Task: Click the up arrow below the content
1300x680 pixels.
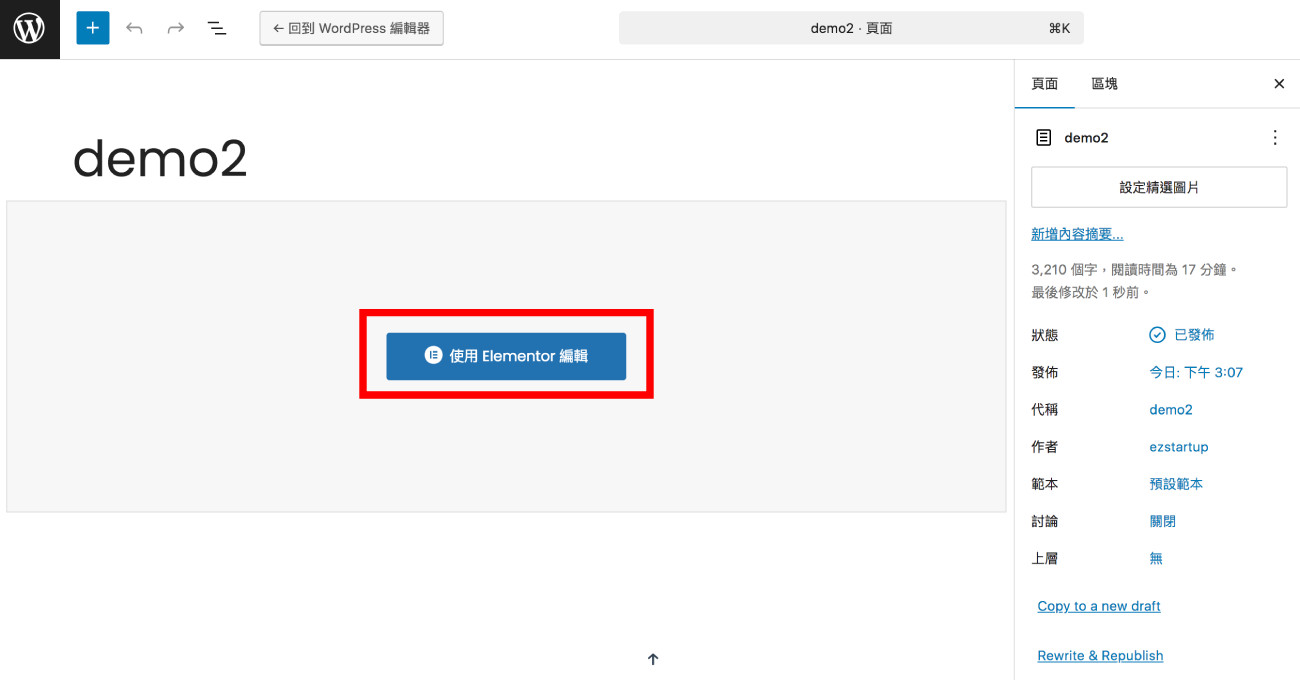Action: point(653,659)
